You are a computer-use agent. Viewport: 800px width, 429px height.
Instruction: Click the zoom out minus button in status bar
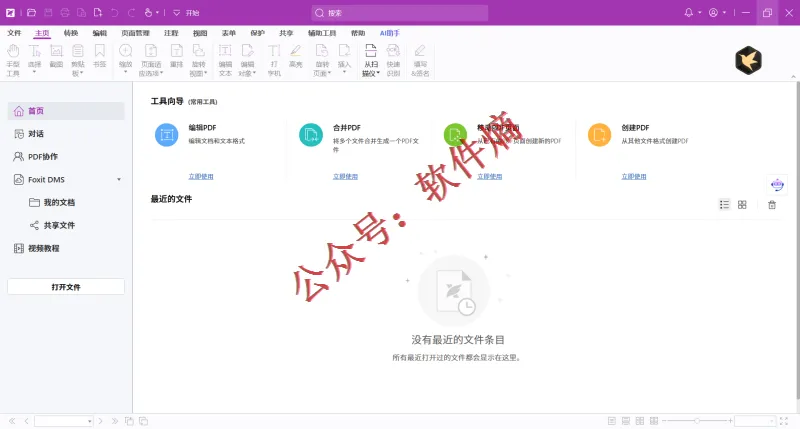(664, 421)
